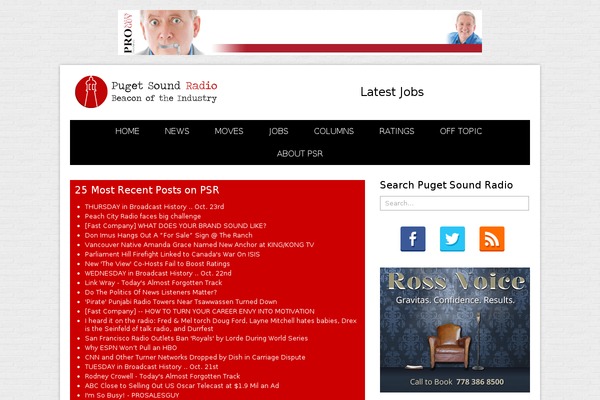600x400 pixels.
Task: Open the COLUMNS menu item
Action: [x=334, y=131]
